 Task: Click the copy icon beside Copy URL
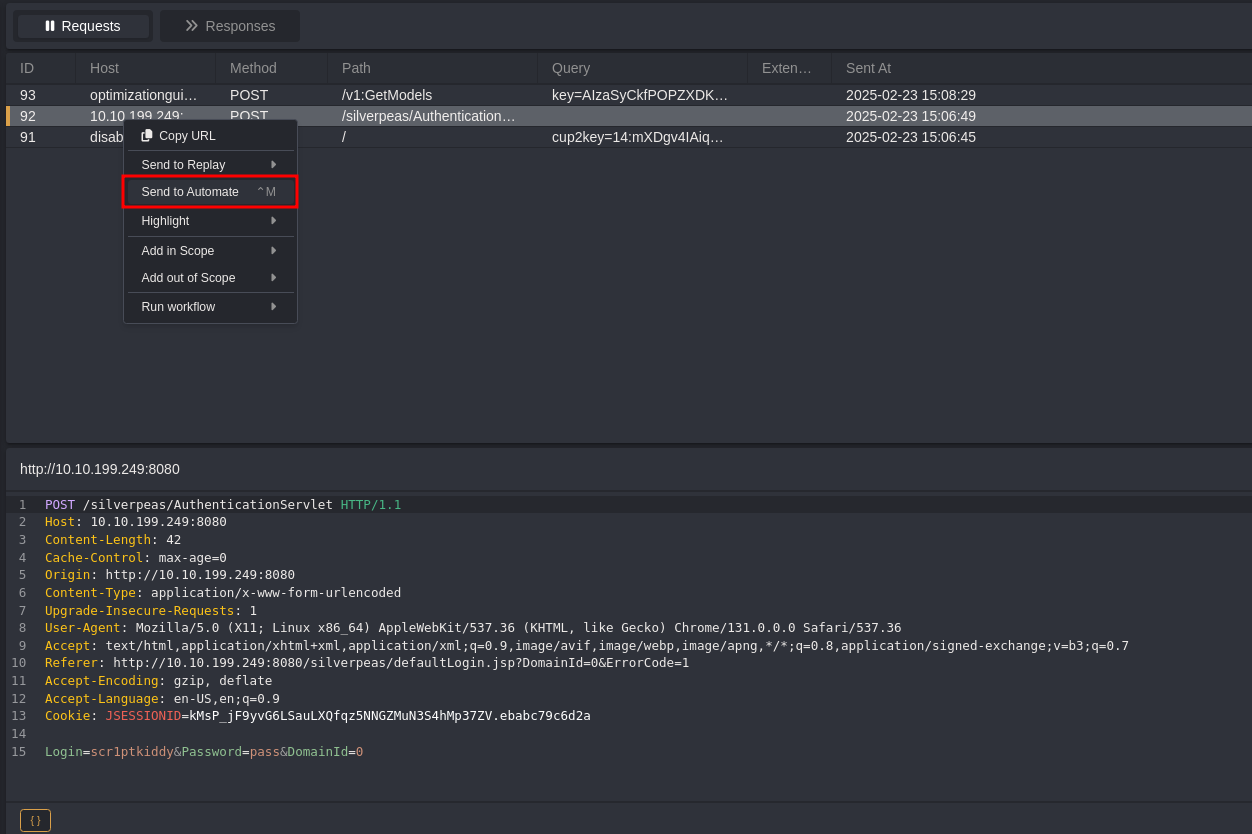[147, 135]
